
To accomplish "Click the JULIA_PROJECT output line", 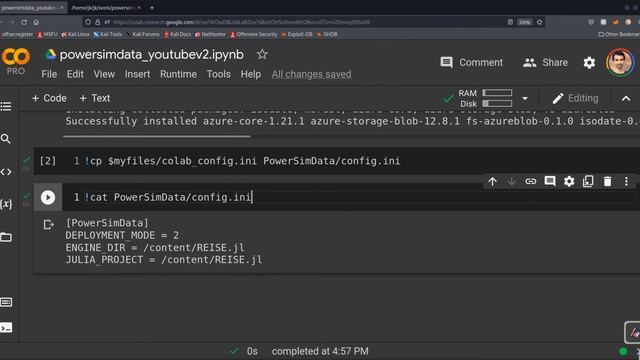I will pos(164,260).
